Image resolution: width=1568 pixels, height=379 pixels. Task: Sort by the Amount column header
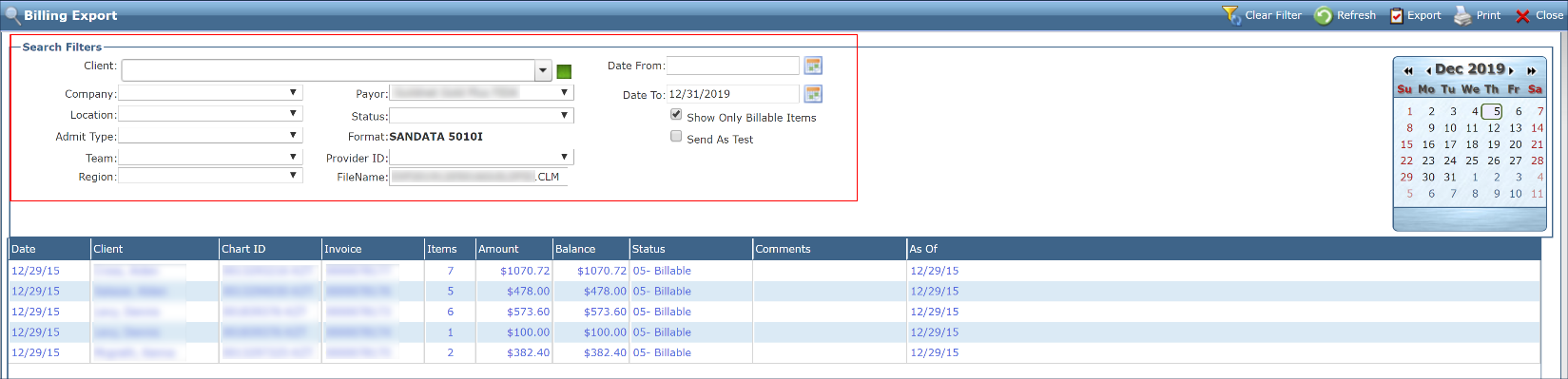click(513, 249)
